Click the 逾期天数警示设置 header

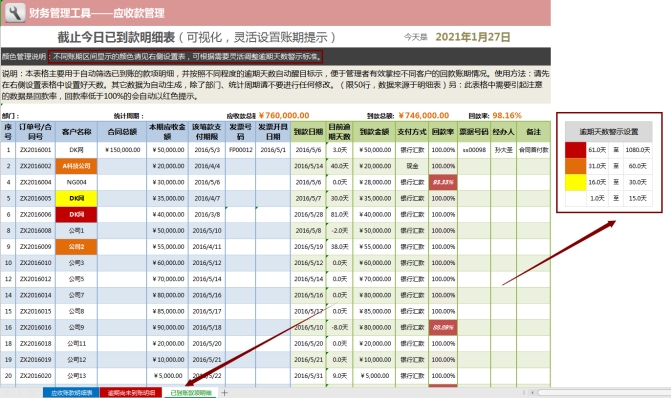pyautogui.click(x=609, y=132)
